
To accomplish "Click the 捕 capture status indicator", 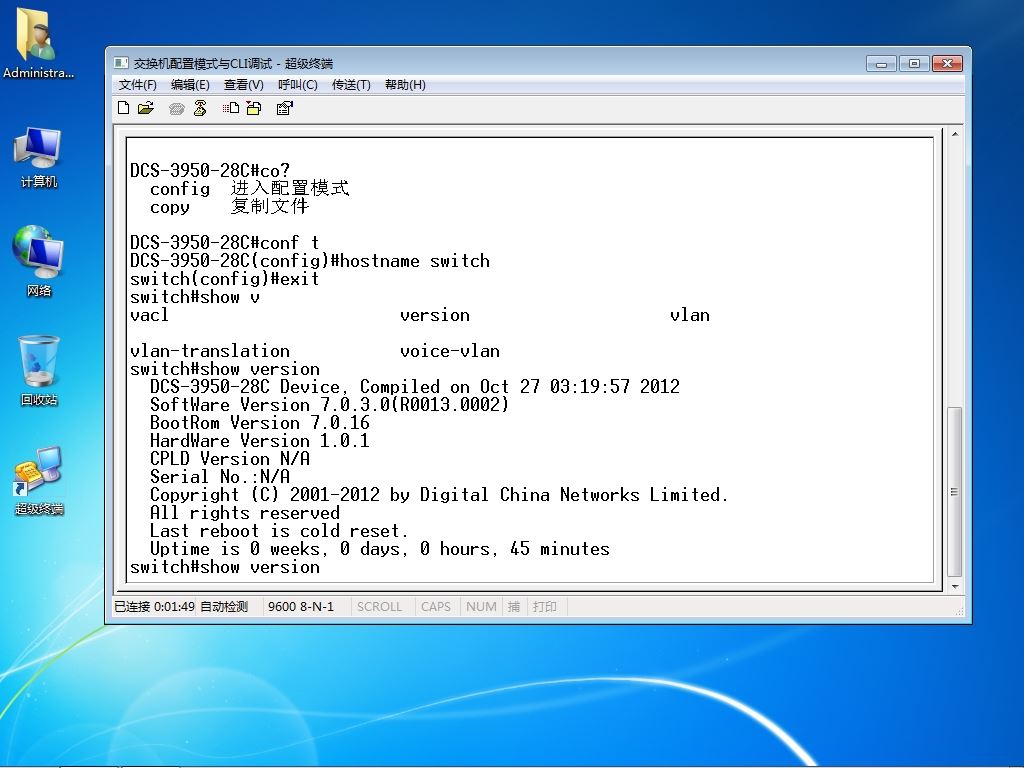I will point(514,607).
